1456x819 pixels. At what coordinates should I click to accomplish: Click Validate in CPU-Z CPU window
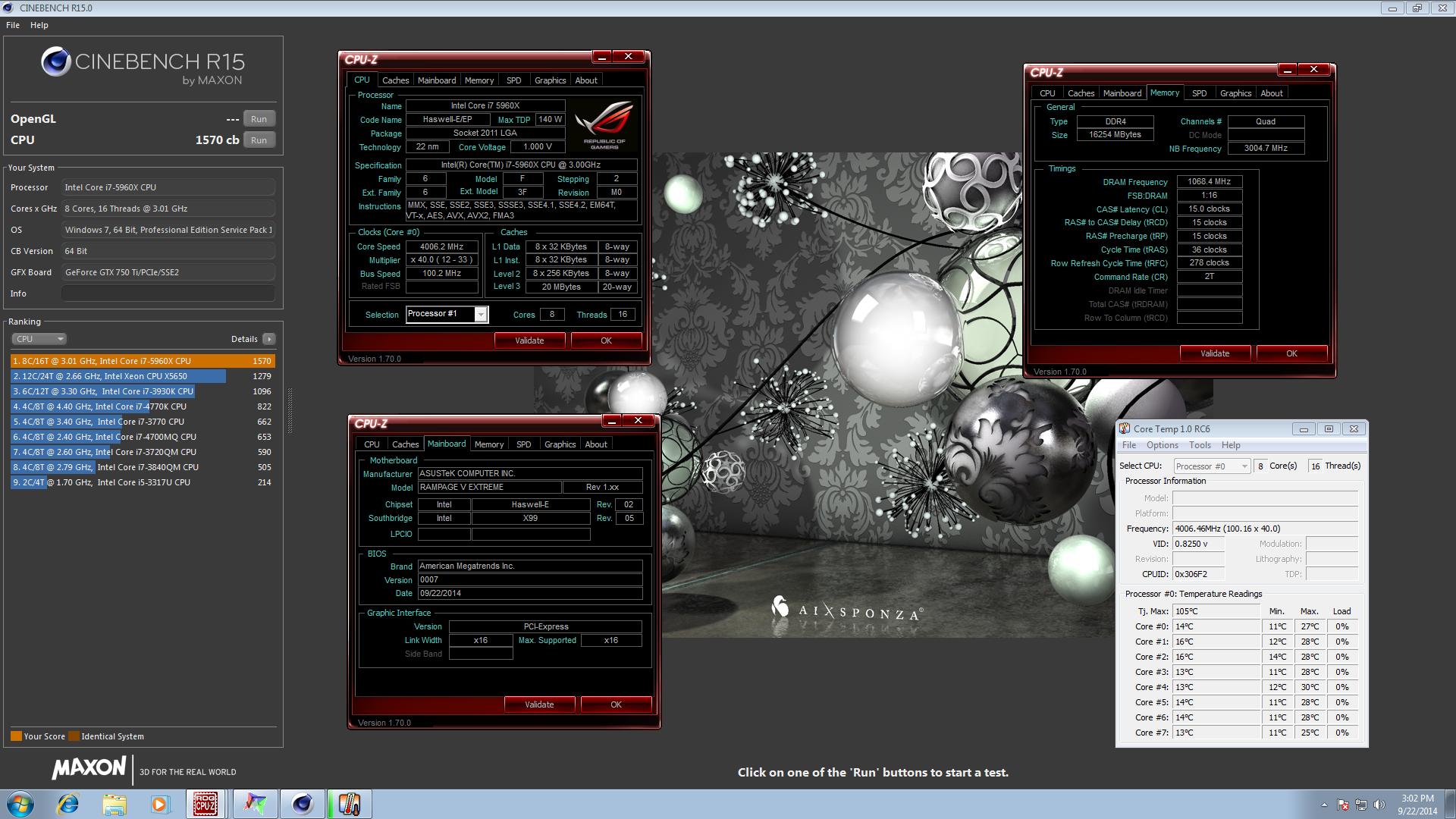point(529,340)
